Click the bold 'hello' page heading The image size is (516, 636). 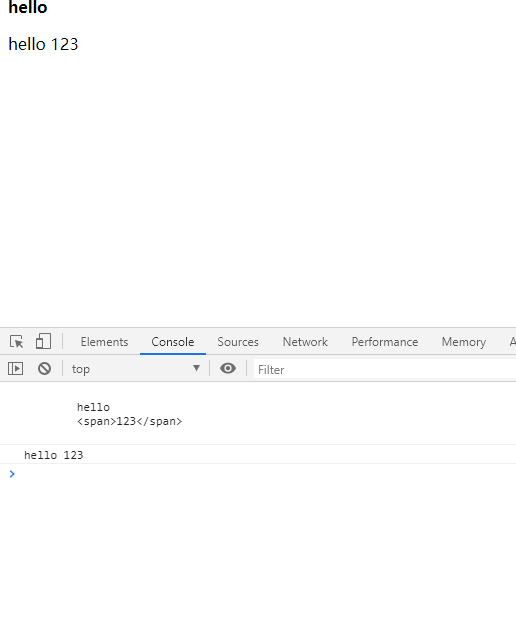point(28,7)
